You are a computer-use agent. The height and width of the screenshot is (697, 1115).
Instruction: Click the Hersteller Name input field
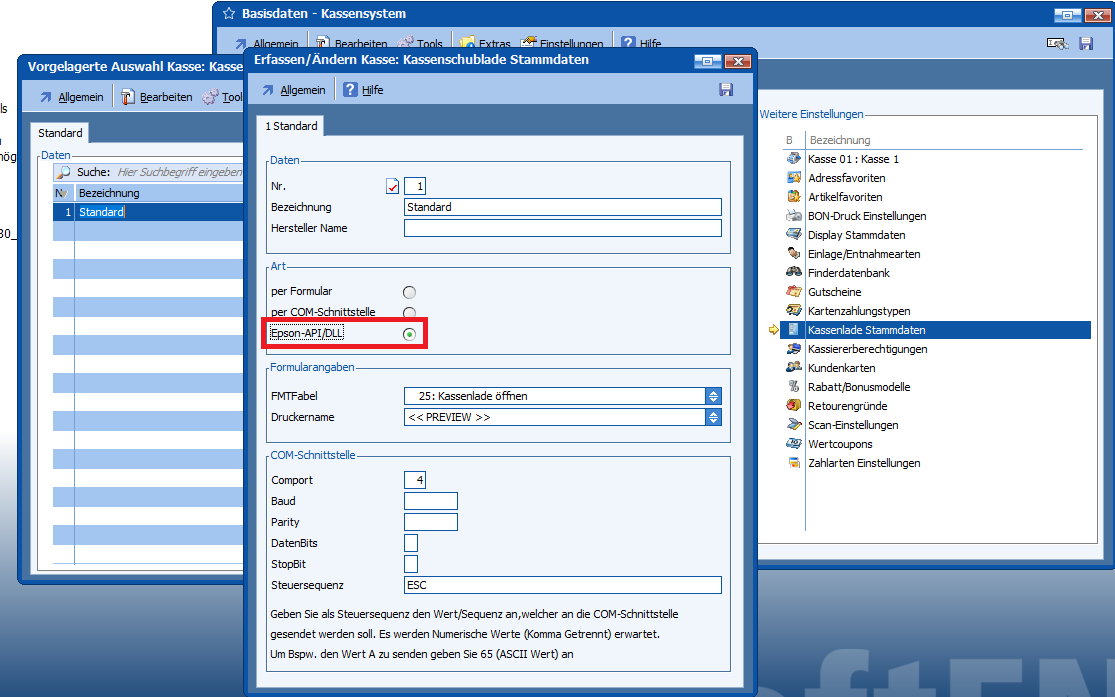point(562,228)
